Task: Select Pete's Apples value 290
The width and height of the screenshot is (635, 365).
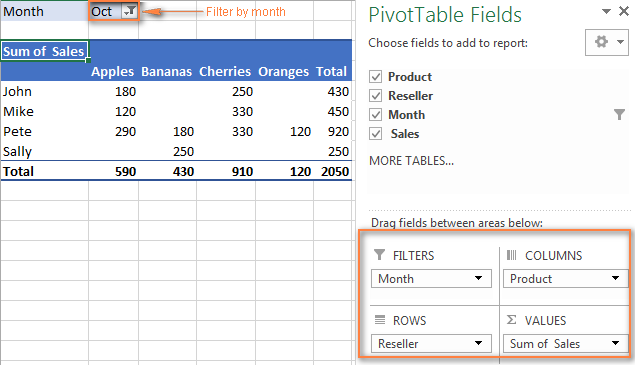Action: 125,131
